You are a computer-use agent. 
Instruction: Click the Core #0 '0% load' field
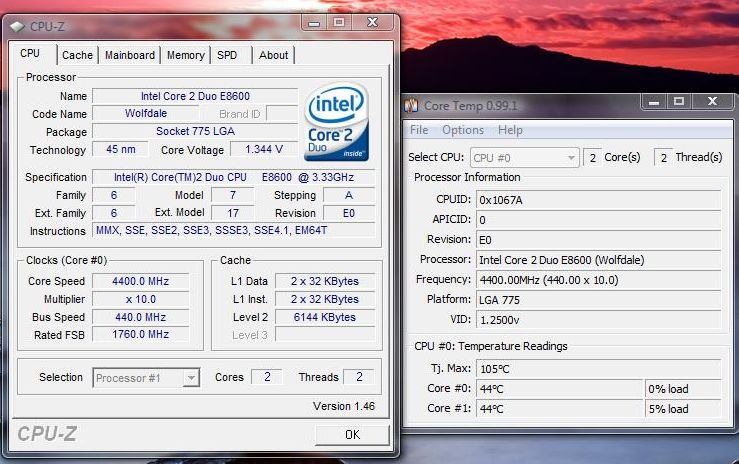pos(683,389)
